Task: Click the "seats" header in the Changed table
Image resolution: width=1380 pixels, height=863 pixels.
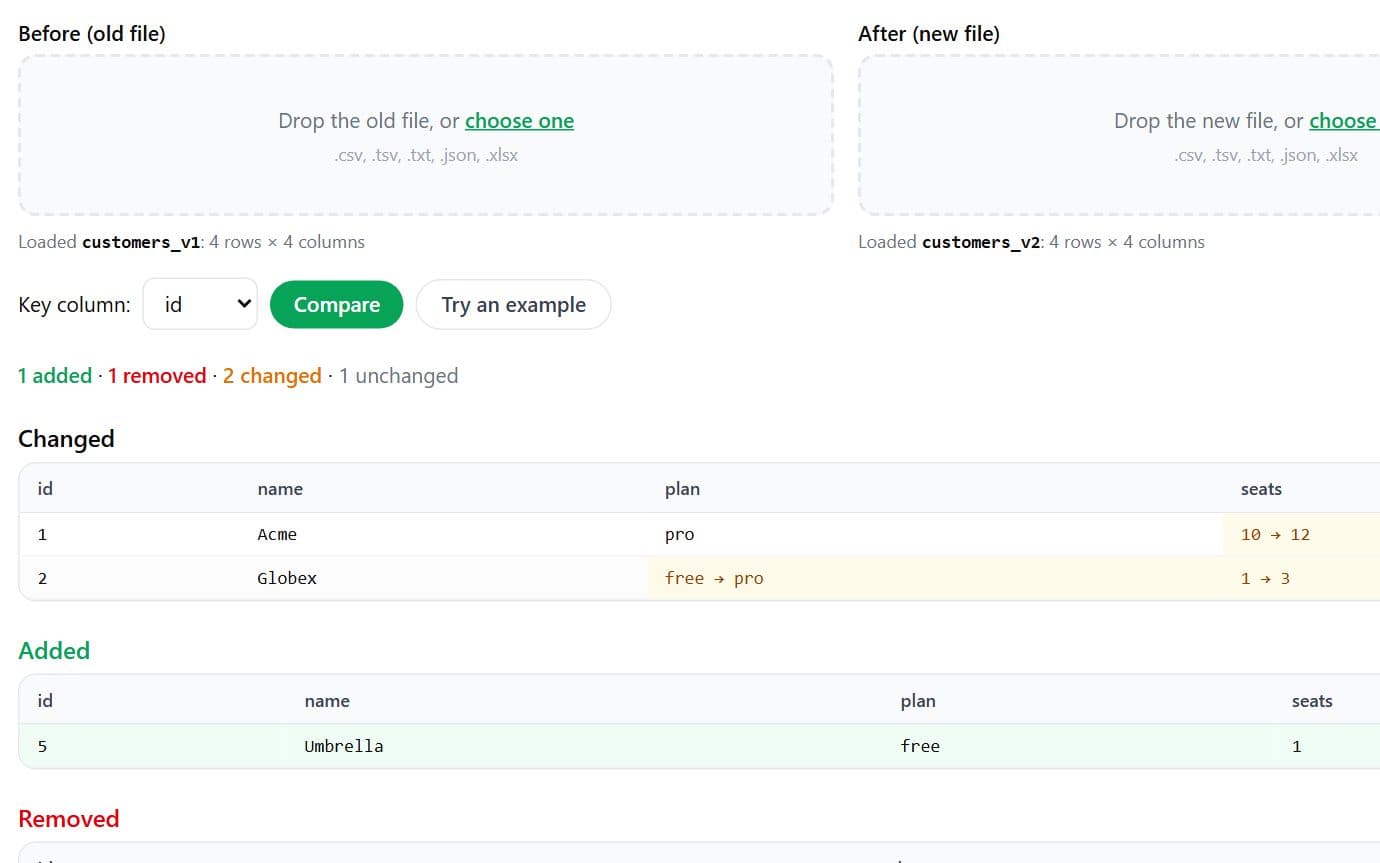Action: (x=1261, y=489)
